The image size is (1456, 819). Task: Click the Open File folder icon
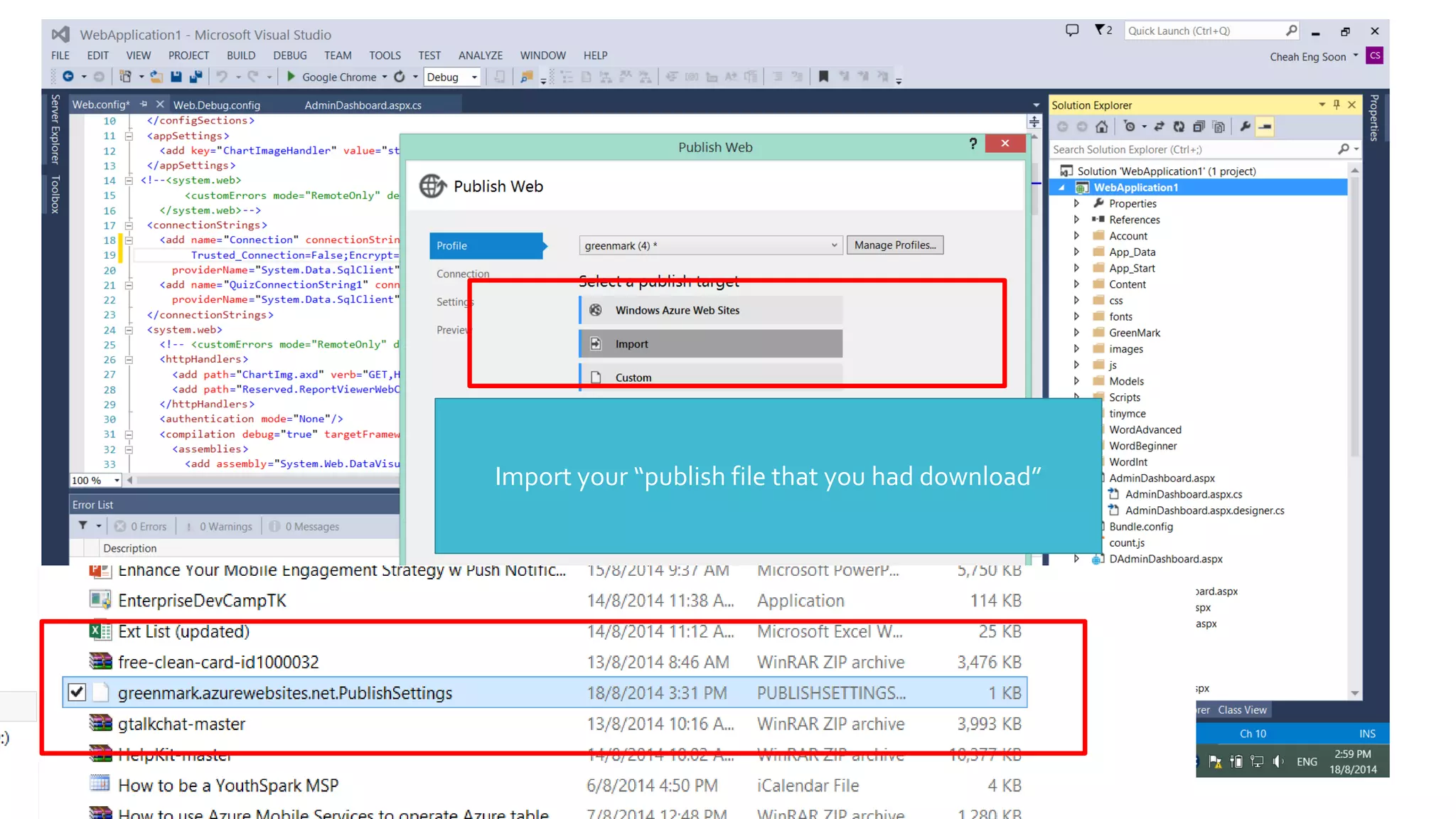pyautogui.click(x=156, y=77)
